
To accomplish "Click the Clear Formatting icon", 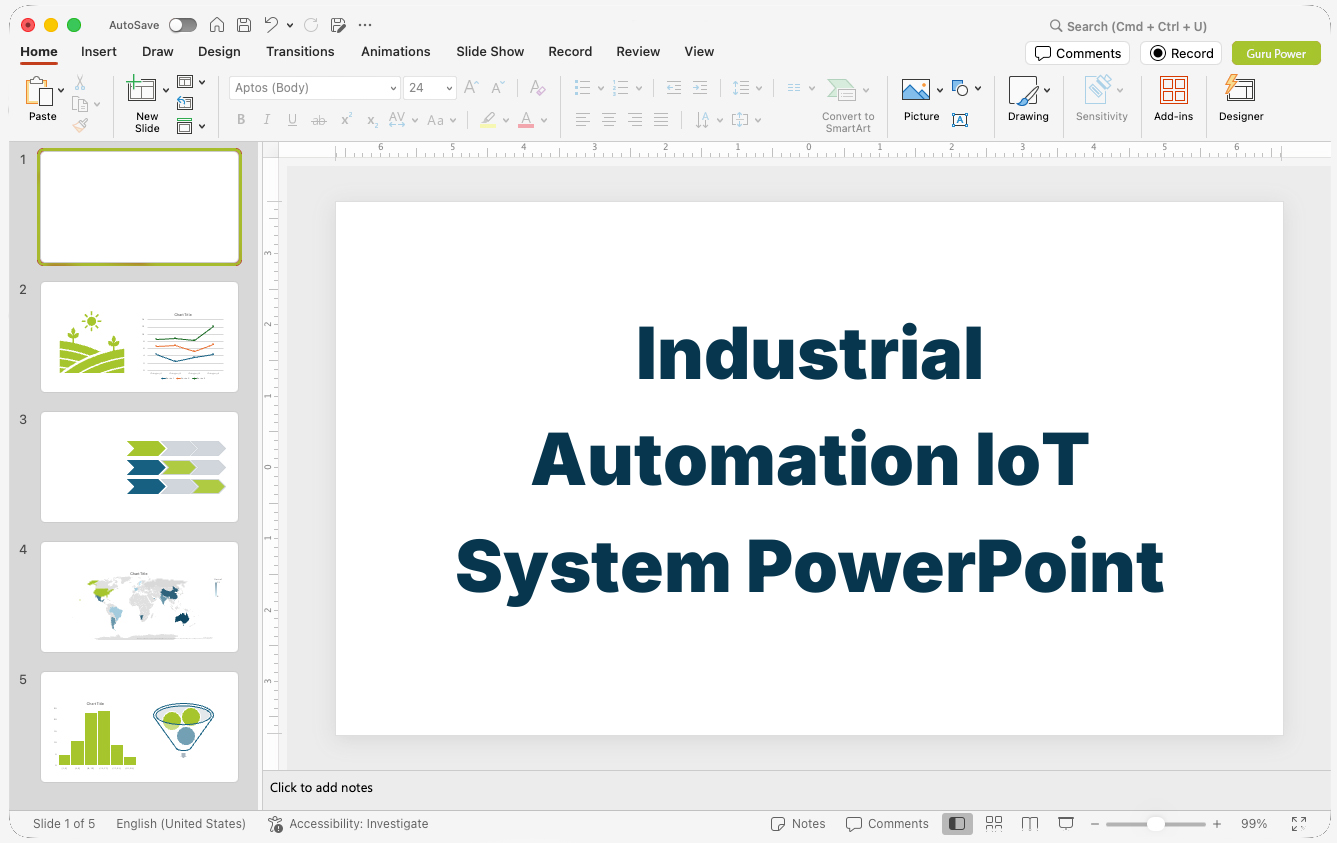I will click(537, 88).
